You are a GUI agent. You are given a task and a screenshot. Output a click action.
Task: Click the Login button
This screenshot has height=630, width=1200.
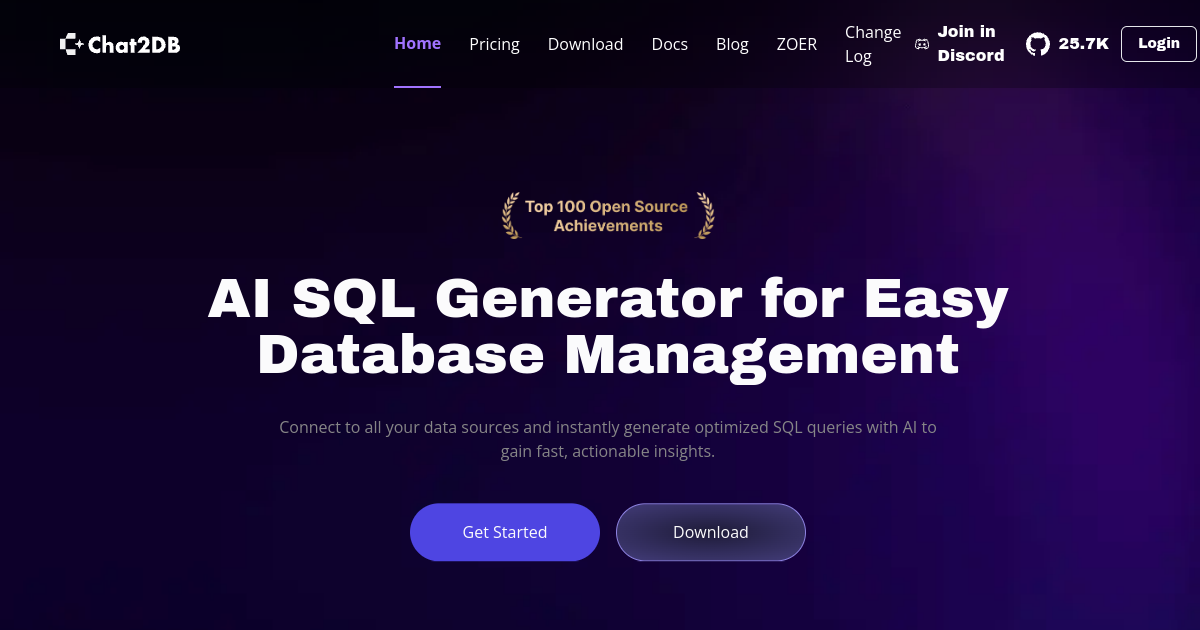pyautogui.click(x=1159, y=44)
